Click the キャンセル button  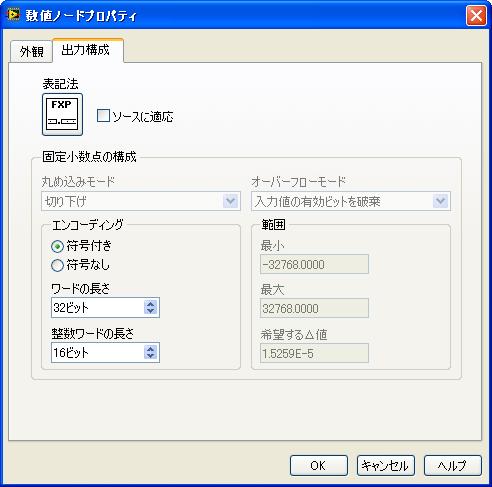pos(386,465)
